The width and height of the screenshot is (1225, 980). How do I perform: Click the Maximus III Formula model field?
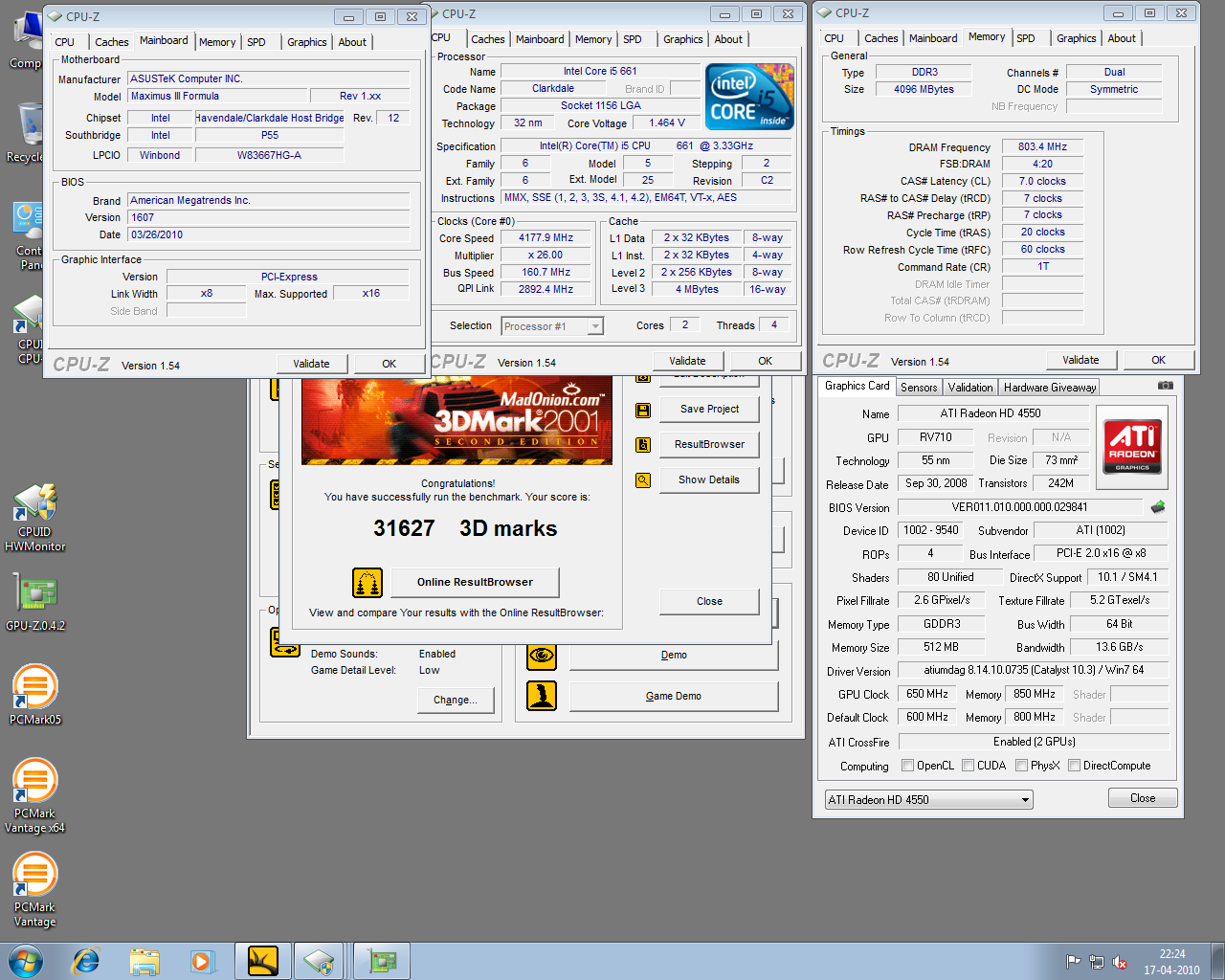pos(217,96)
